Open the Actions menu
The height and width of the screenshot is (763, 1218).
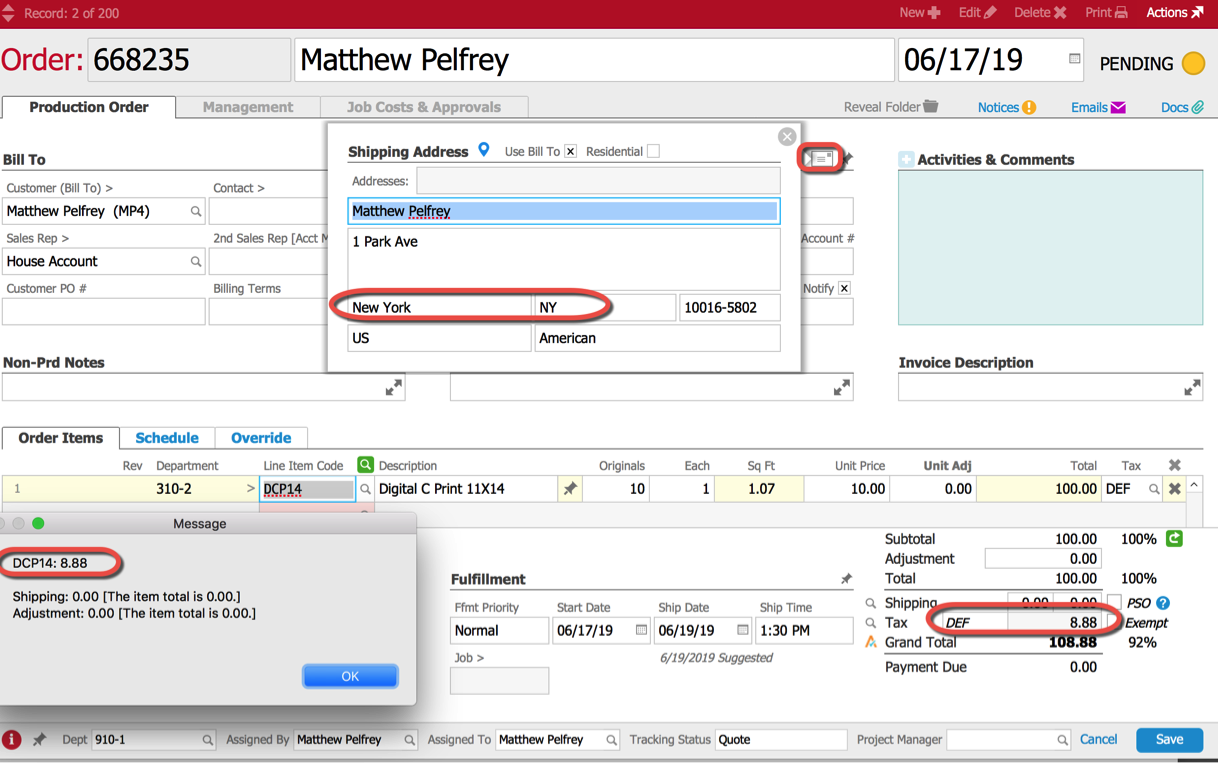tap(1174, 13)
